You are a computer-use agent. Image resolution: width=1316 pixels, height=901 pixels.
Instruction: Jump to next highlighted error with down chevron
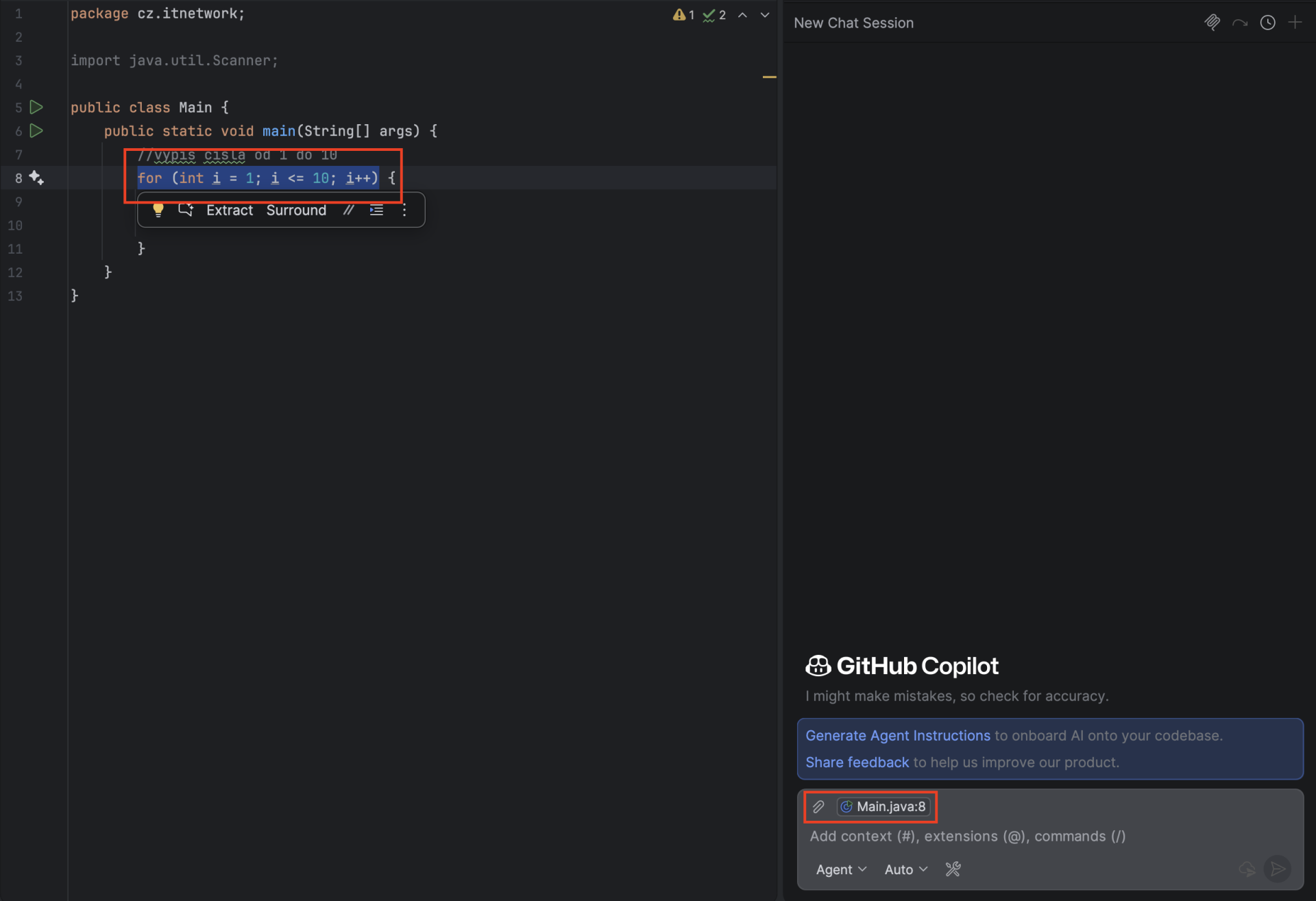click(765, 15)
